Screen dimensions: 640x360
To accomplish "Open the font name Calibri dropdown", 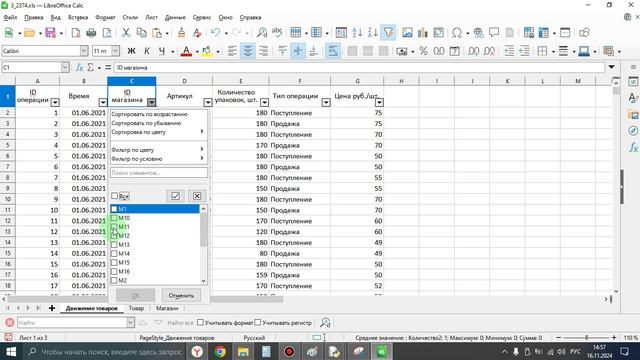I will pos(84,51).
